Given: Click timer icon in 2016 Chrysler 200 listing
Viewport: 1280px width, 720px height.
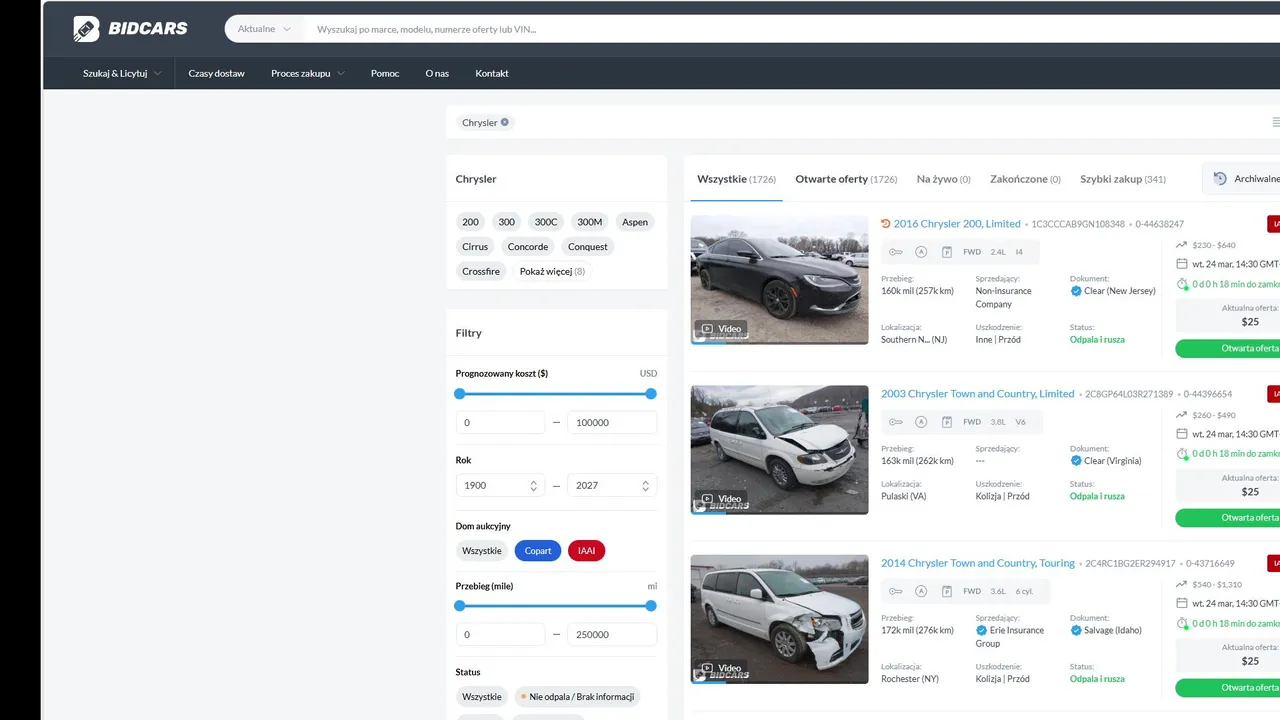Looking at the screenshot, I should click(1182, 284).
